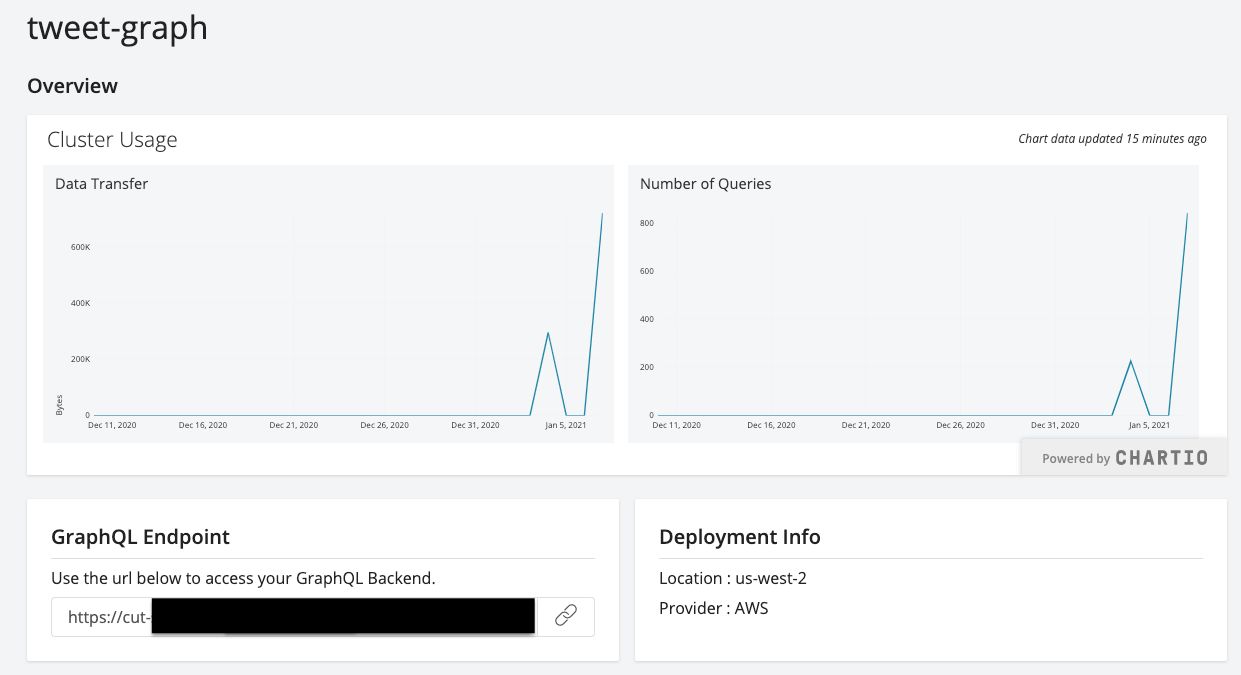Select the Cluster Usage heading
Image resolution: width=1241 pixels, height=675 pixels.
pos(112,140)
